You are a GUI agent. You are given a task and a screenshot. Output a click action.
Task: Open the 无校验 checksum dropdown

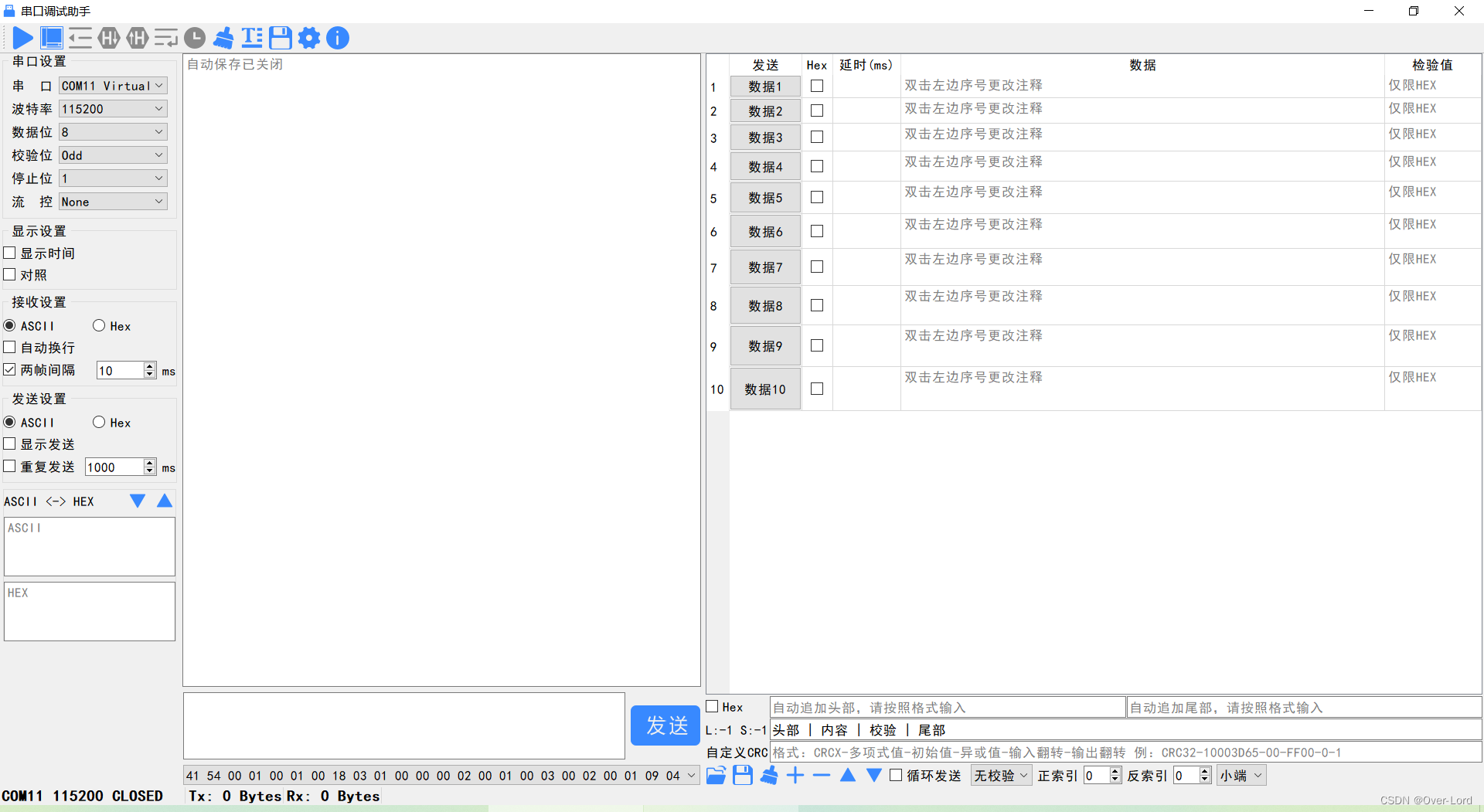[x=1002, y=775]
